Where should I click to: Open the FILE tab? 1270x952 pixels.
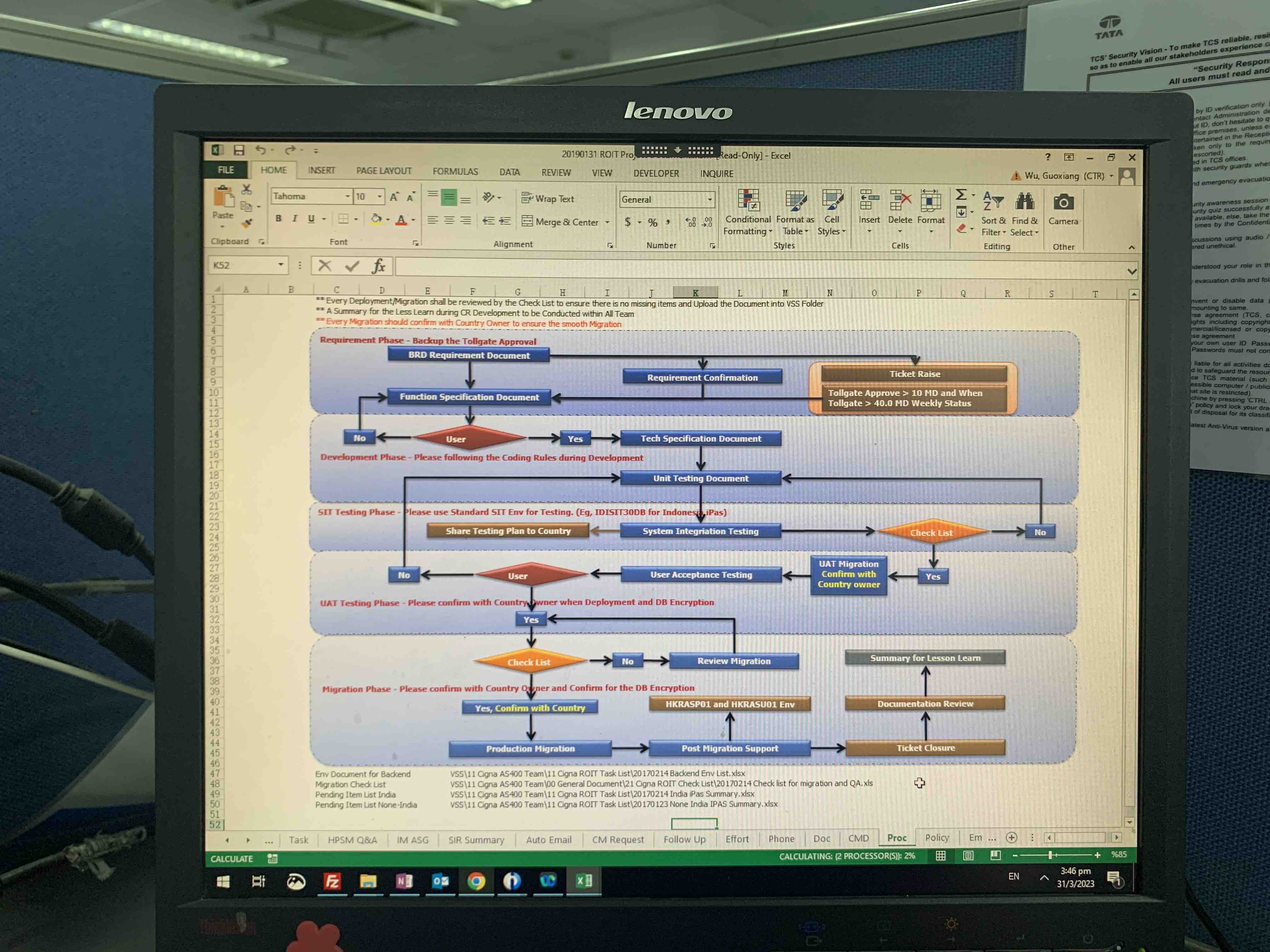coord(226,170)
